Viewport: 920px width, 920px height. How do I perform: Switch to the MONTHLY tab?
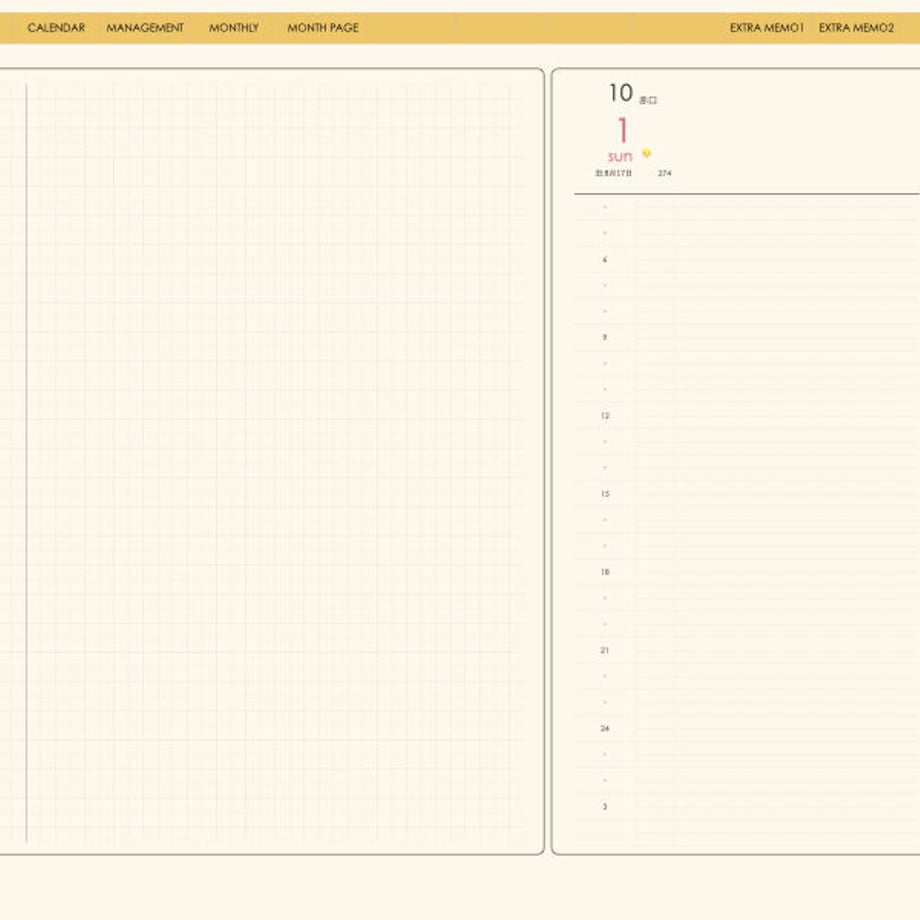point(234,28)
